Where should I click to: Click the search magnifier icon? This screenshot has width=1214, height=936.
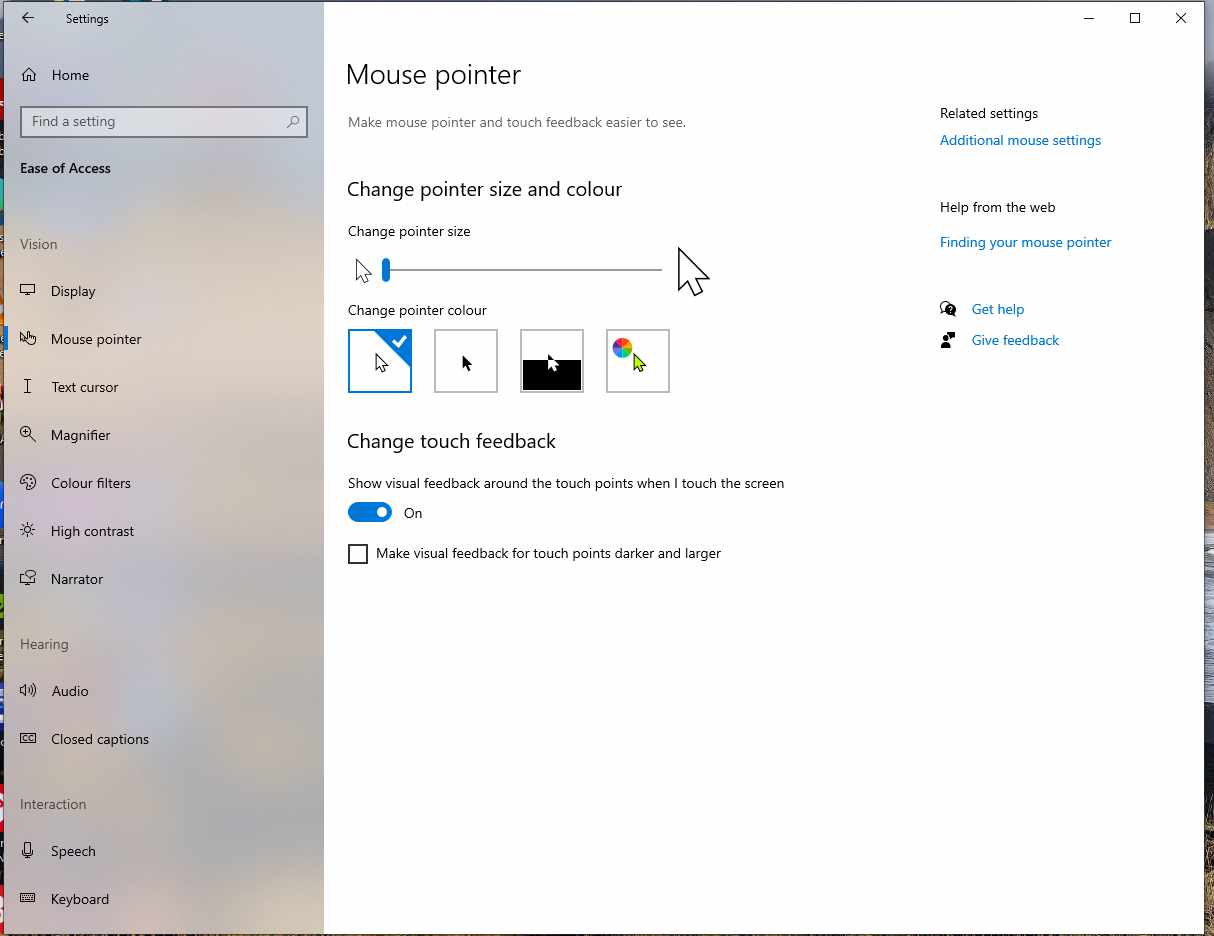tap(293, 122)
